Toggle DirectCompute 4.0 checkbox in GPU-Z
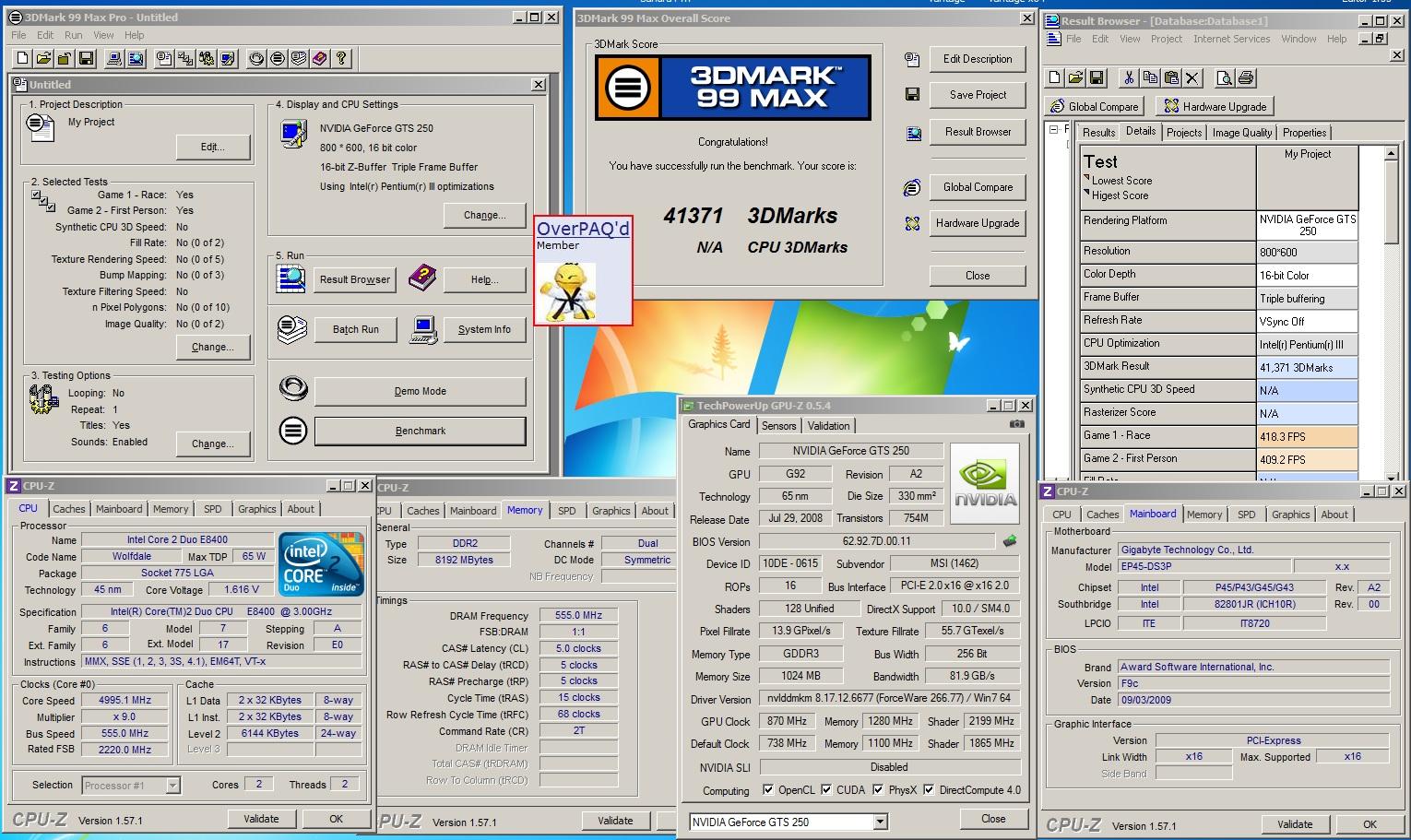The height and width of the screenshot is (840, 1411). click(929, 790)
